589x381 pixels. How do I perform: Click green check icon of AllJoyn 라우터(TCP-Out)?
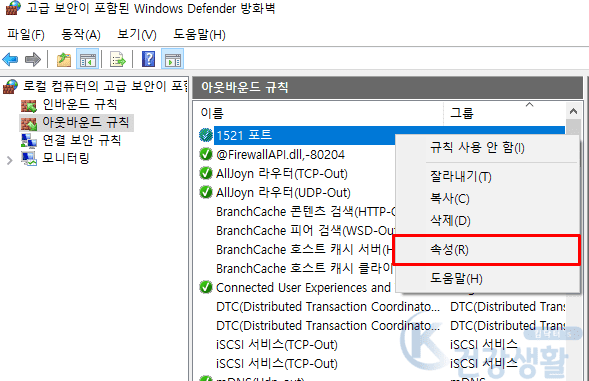206,173
